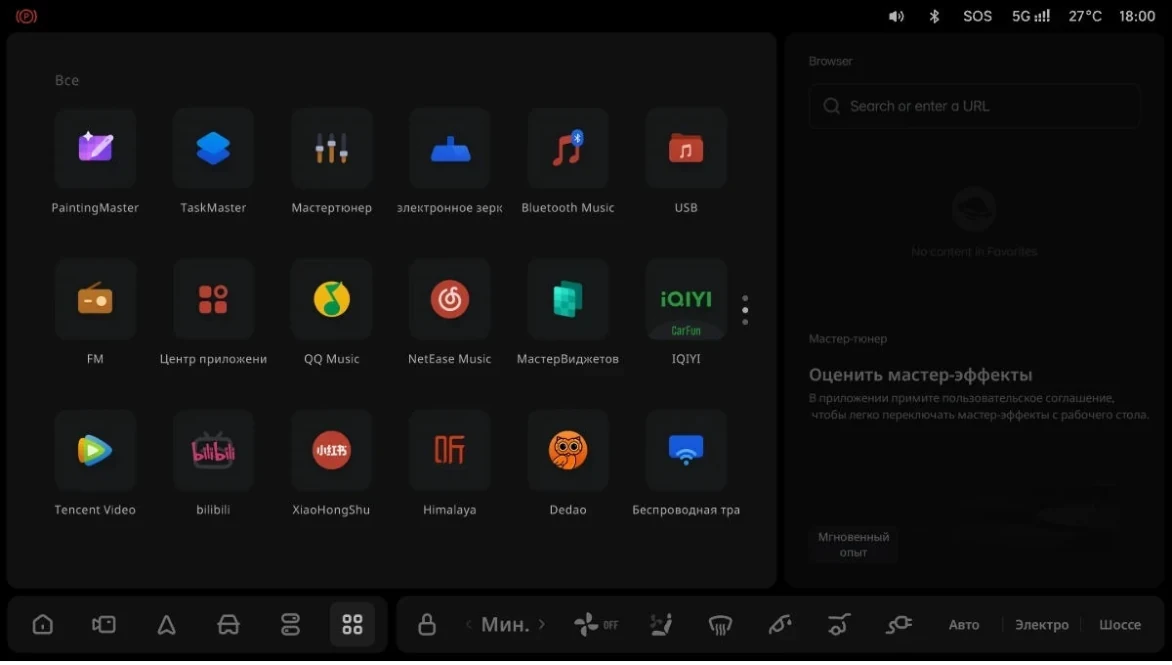Click the 27°C temperature readout

point(1085,16)
